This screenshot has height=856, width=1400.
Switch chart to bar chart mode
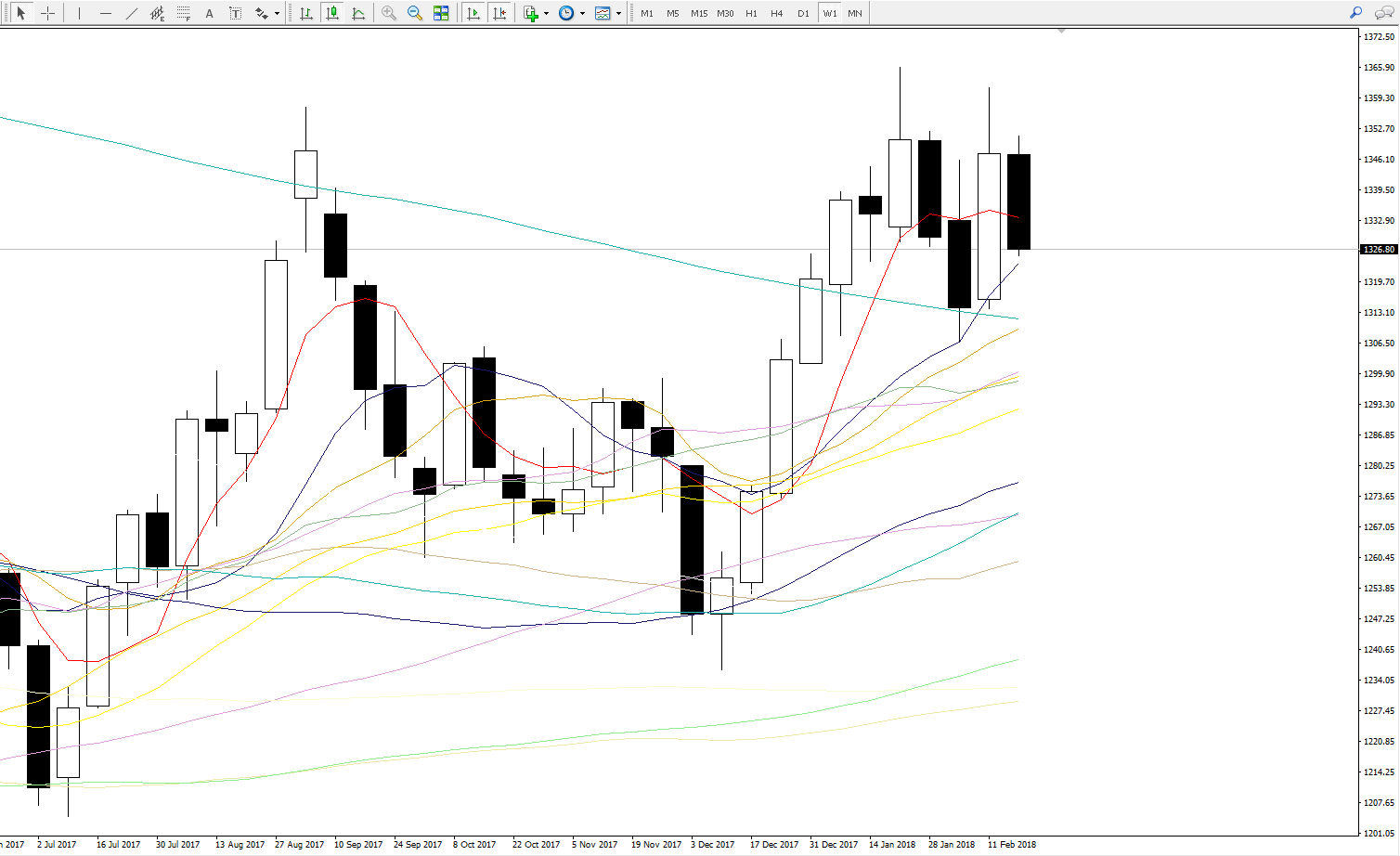[306, 13]
